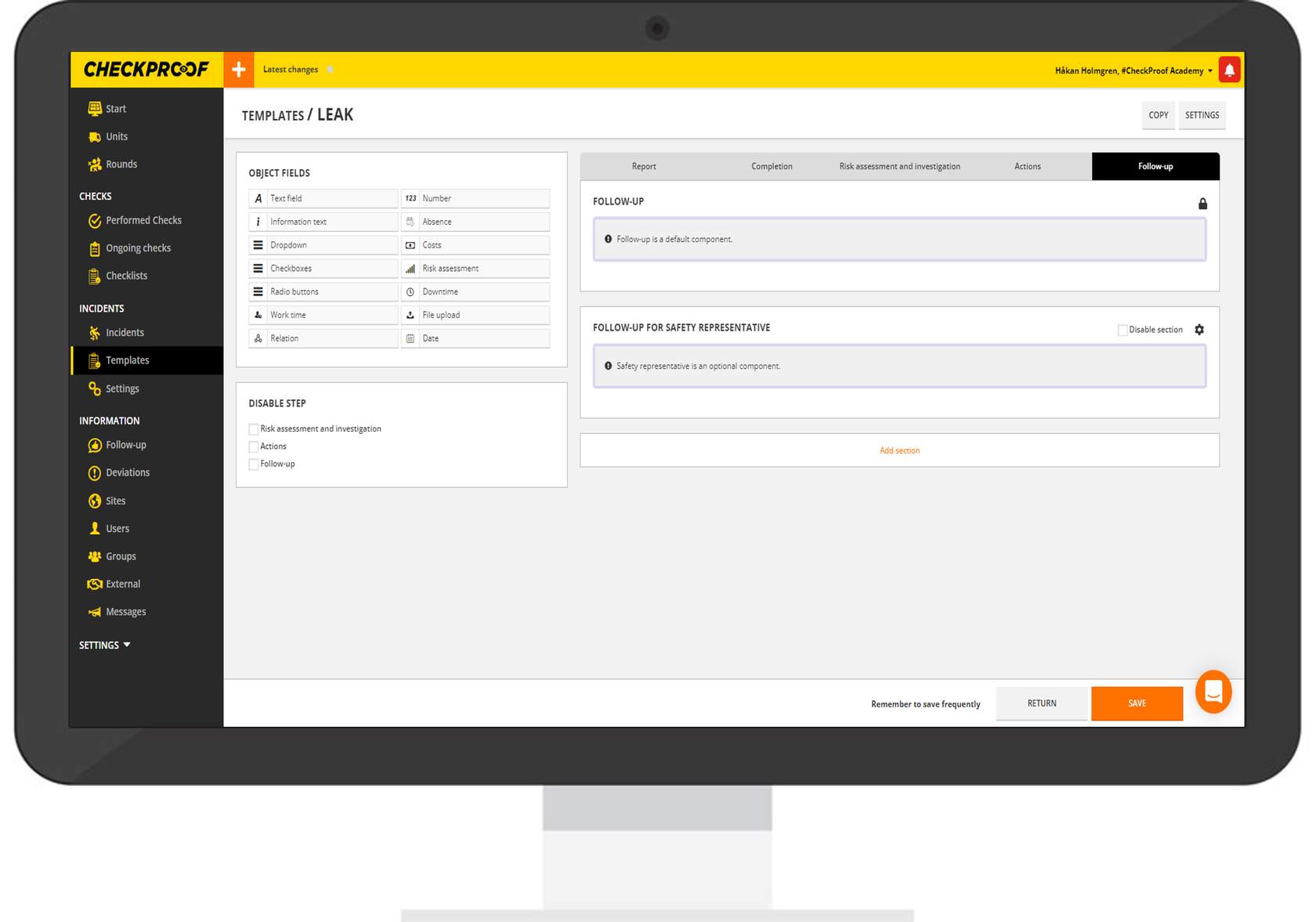The height and width of the screenshot is (922, 1316).
Task: Enable the Disable section checkbox
Action: pos(1123,330)
